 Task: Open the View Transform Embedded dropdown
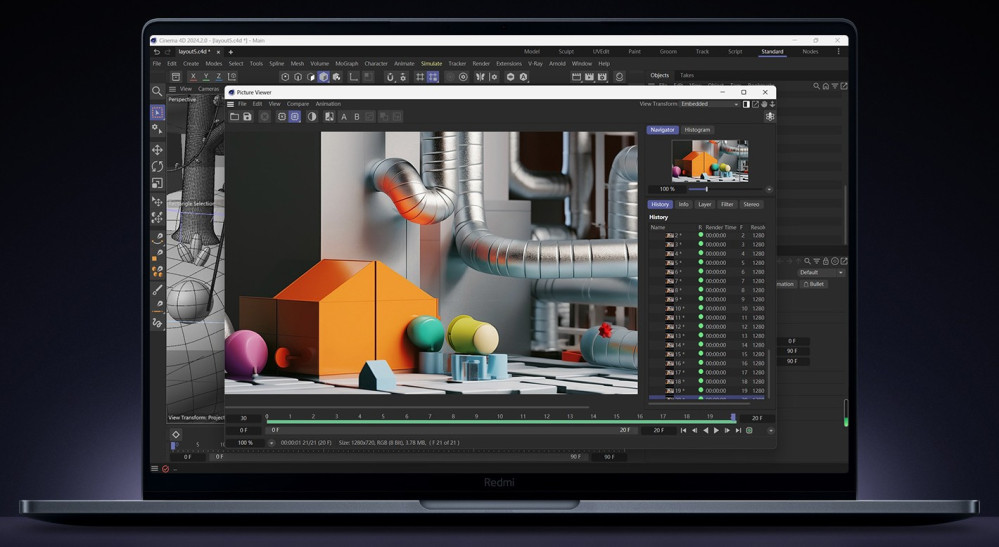click(x=709, y=104)
